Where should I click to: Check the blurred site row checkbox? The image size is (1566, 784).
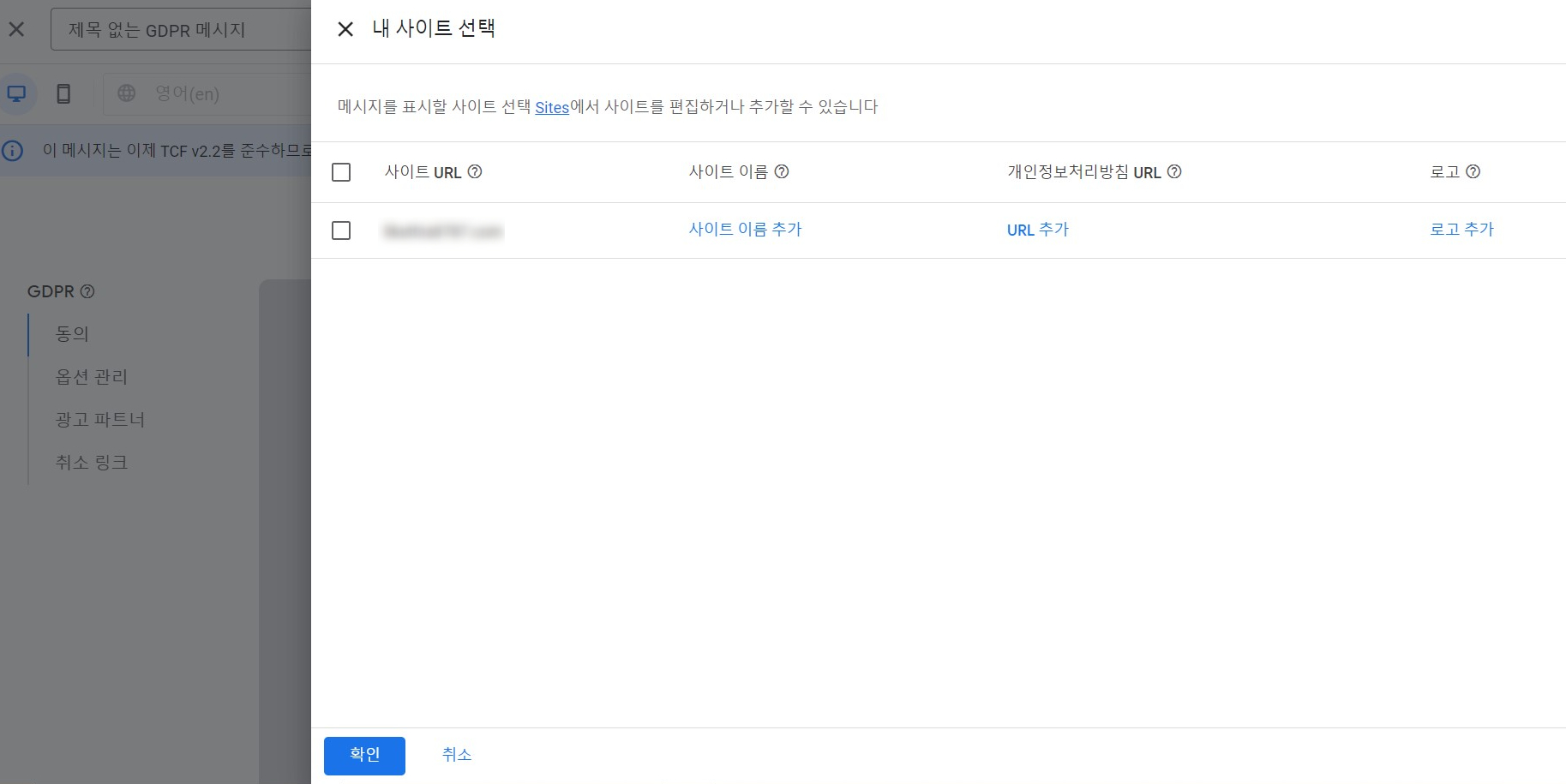coord(341,230)
